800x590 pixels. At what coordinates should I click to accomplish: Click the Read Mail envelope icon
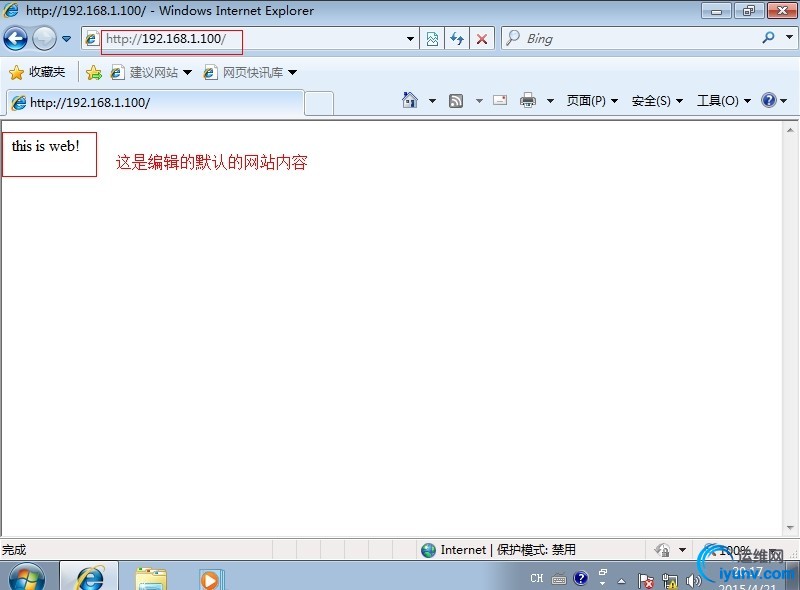click(x=500, y=100)
